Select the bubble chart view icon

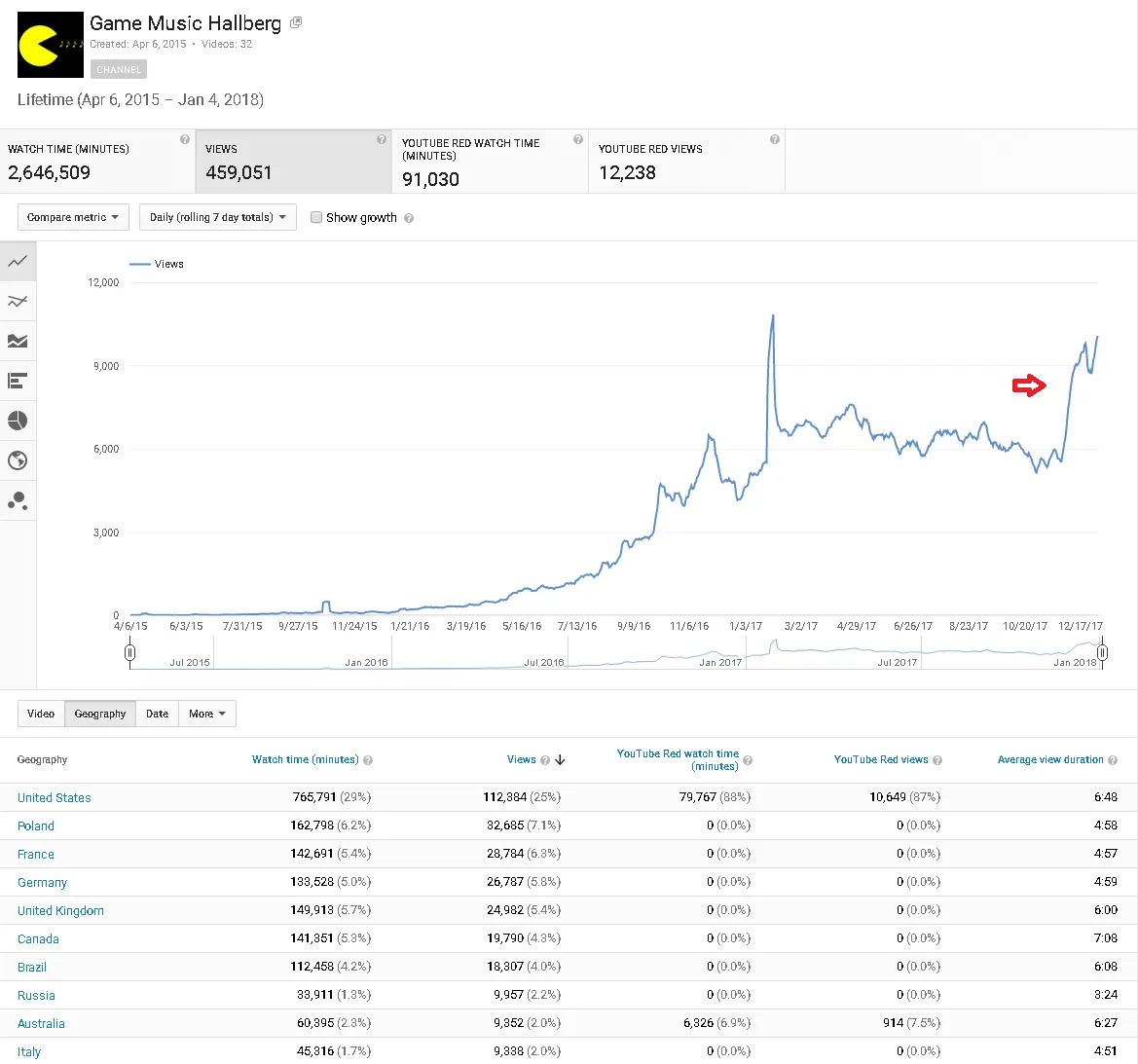18,500
